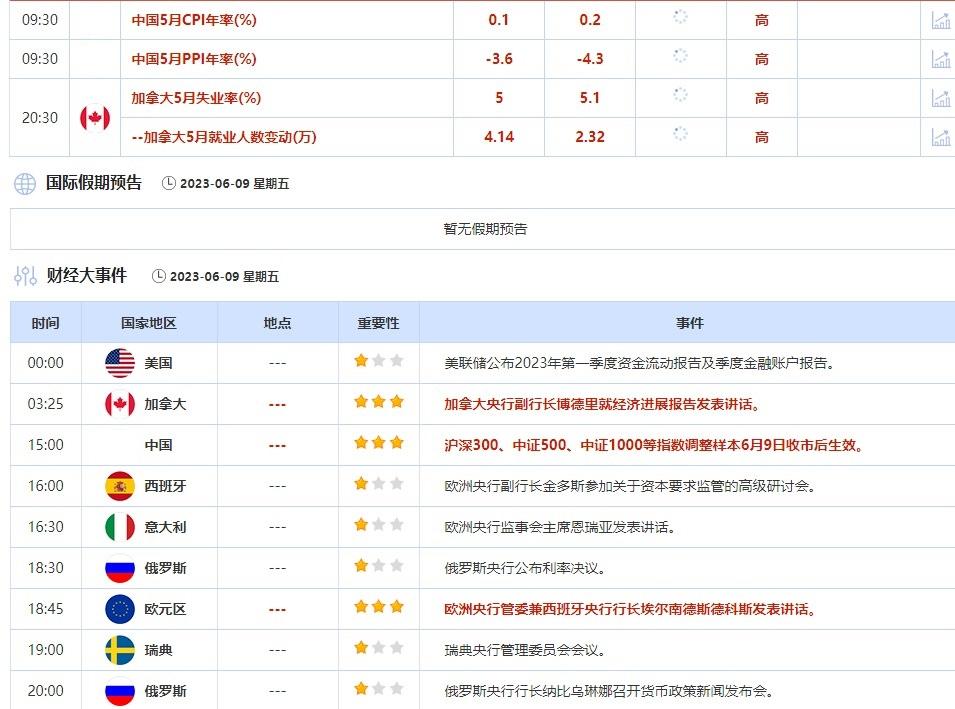Click the 事件 column header
955x709 pixels.
pos(689,323)
